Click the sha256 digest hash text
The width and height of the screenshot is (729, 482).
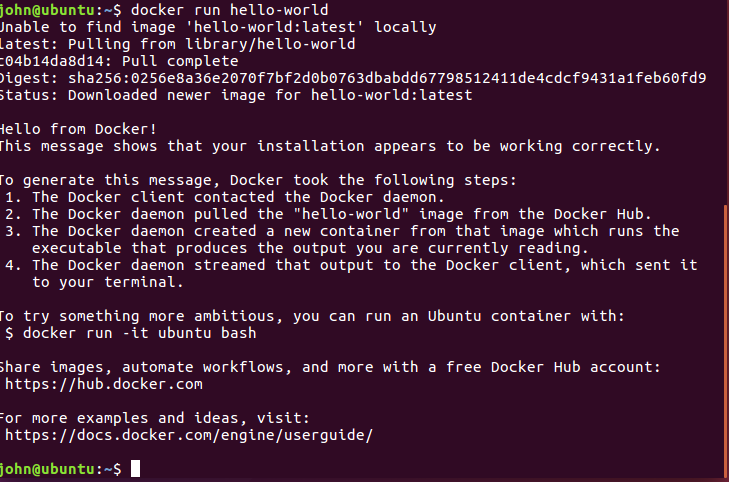point(386,78)
